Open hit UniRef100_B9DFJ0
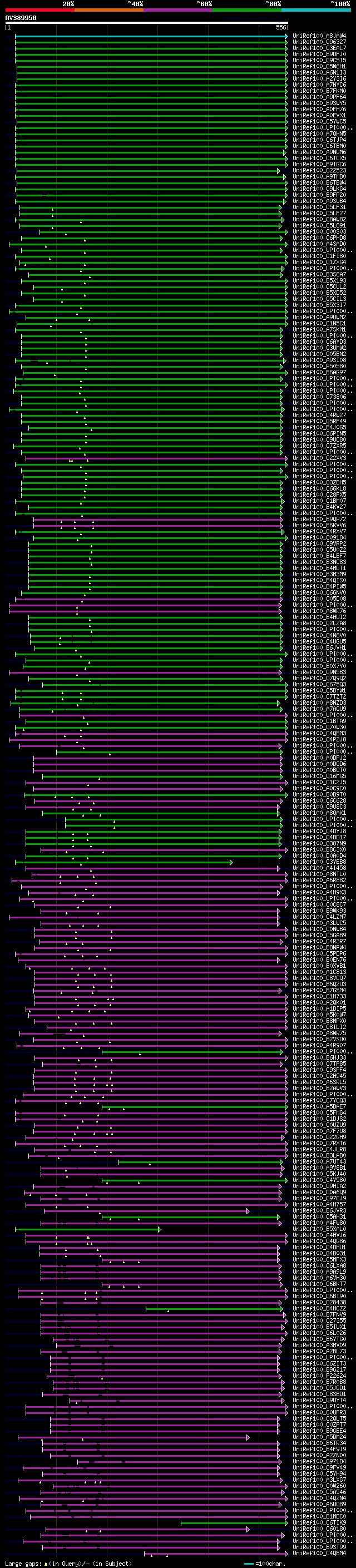Screen dimensions: 356x1568 [319, 54]
